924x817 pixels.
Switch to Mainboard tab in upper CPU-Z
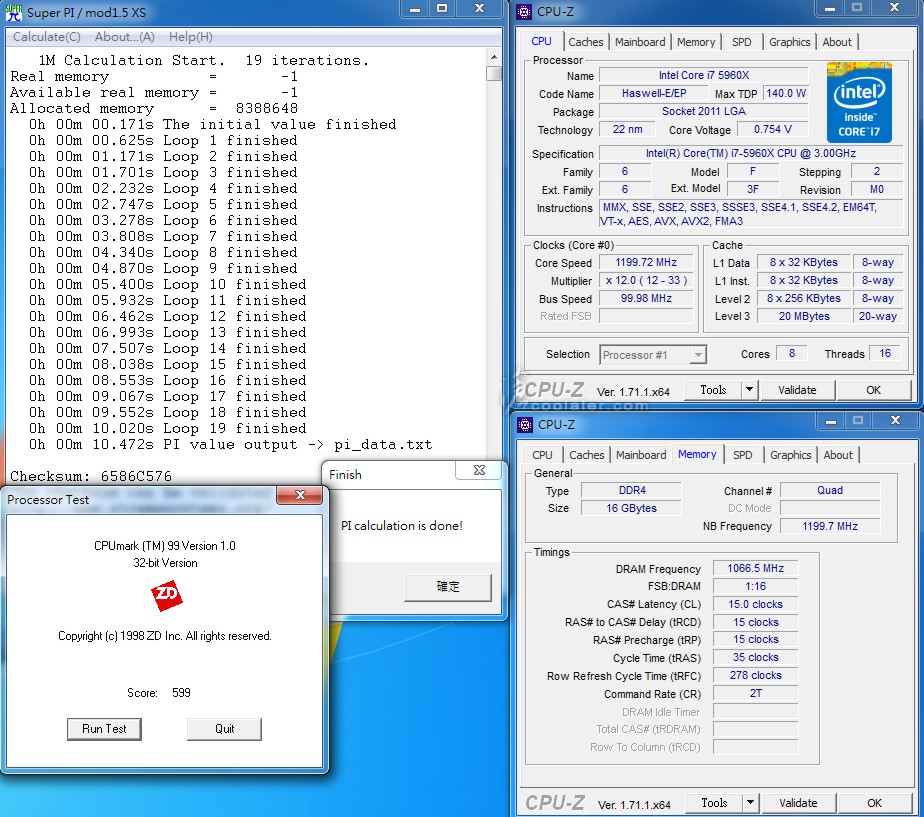pos(640,42)
